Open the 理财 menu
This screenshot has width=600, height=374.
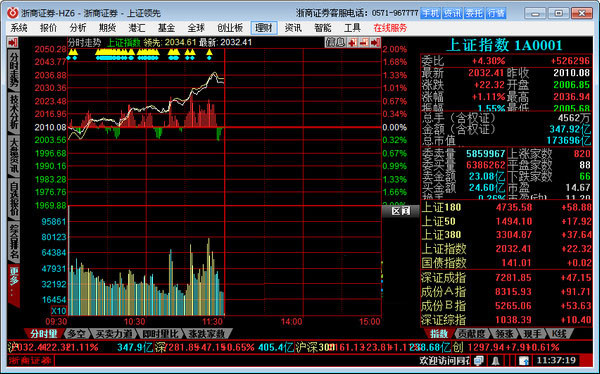264,28
